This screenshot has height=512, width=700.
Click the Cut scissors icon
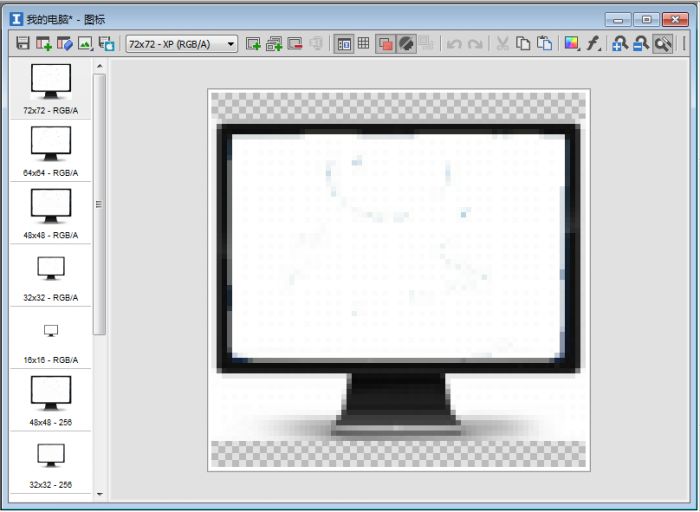pyautogui.click(x=503, y=43)
